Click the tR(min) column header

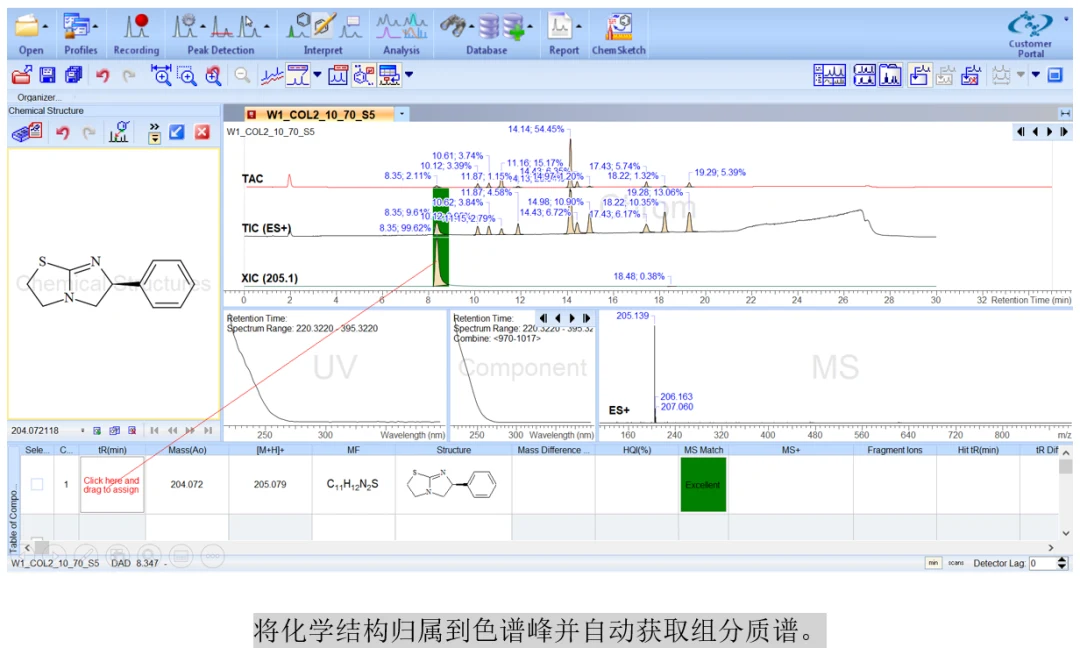(x=112, y=450)
